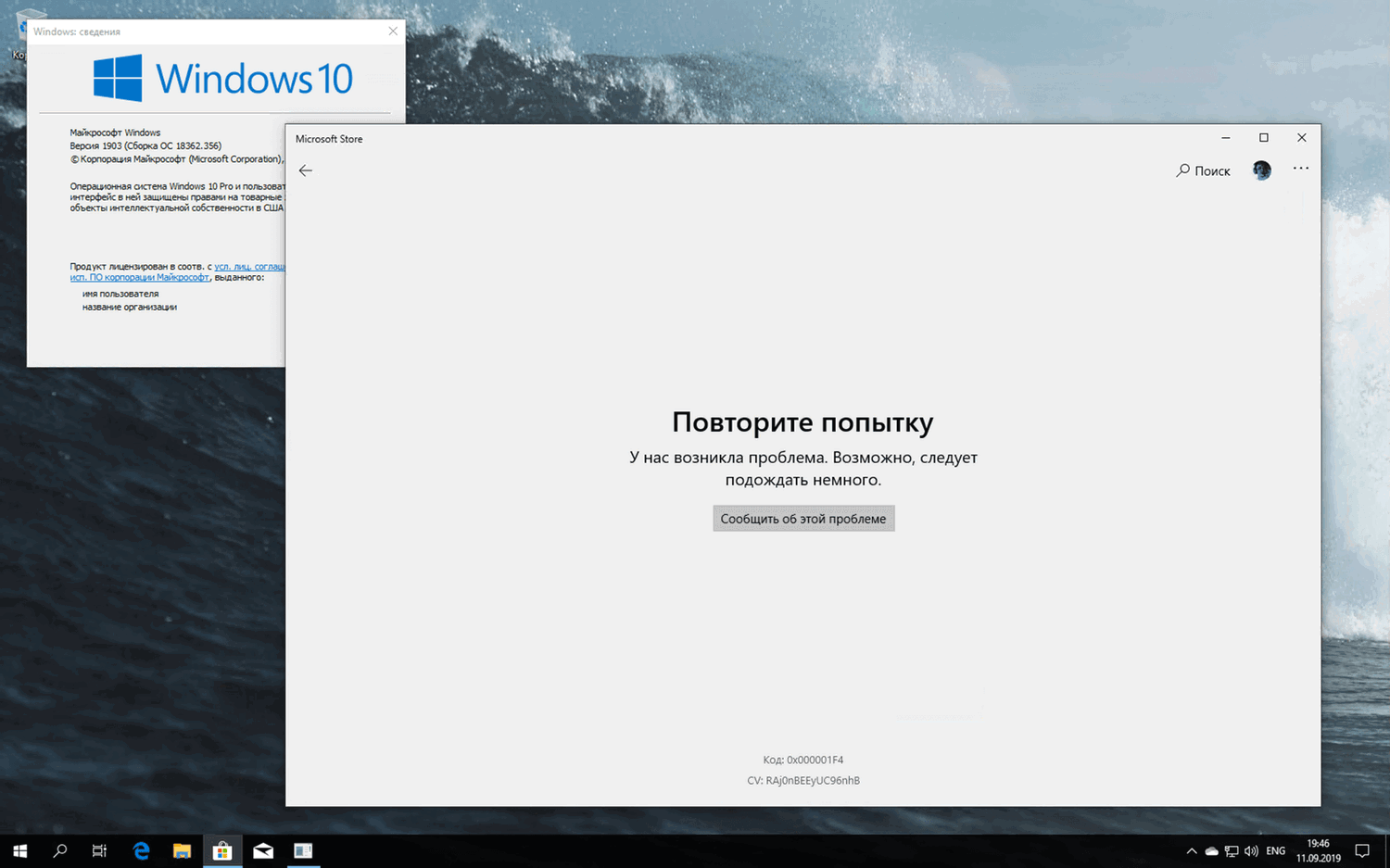Click the user account avatar in Microsoft Store
The width and height of the screenshot is (1390, 868).
pos(1261,170)
